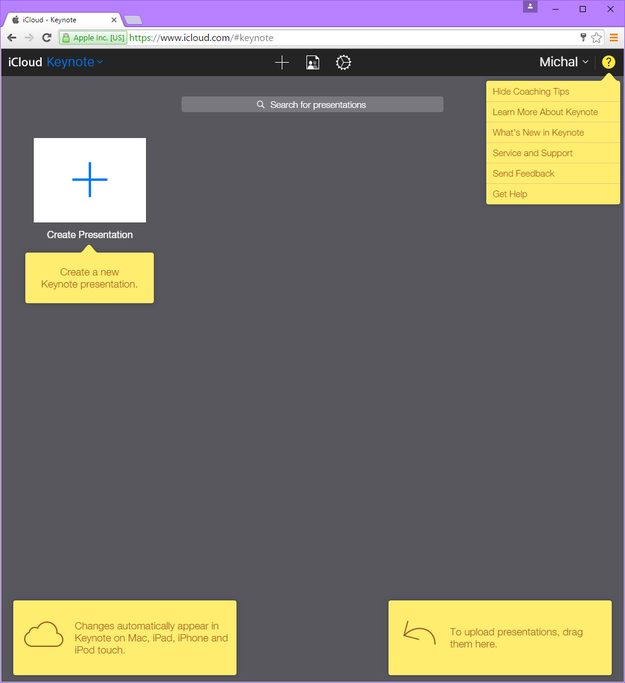Minimize the browser window
The image size is (625, 683).
(x=556, y=9)
